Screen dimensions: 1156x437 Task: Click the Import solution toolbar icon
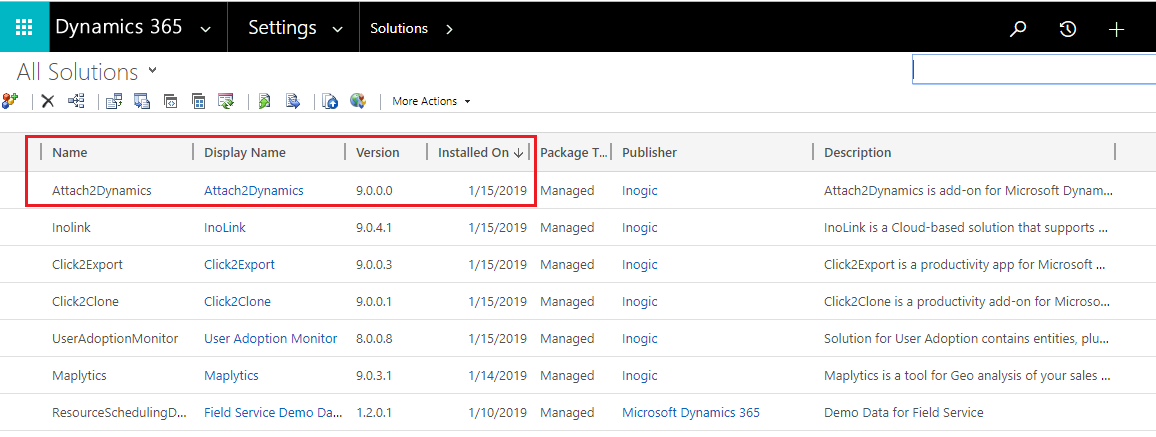point(114,101)
